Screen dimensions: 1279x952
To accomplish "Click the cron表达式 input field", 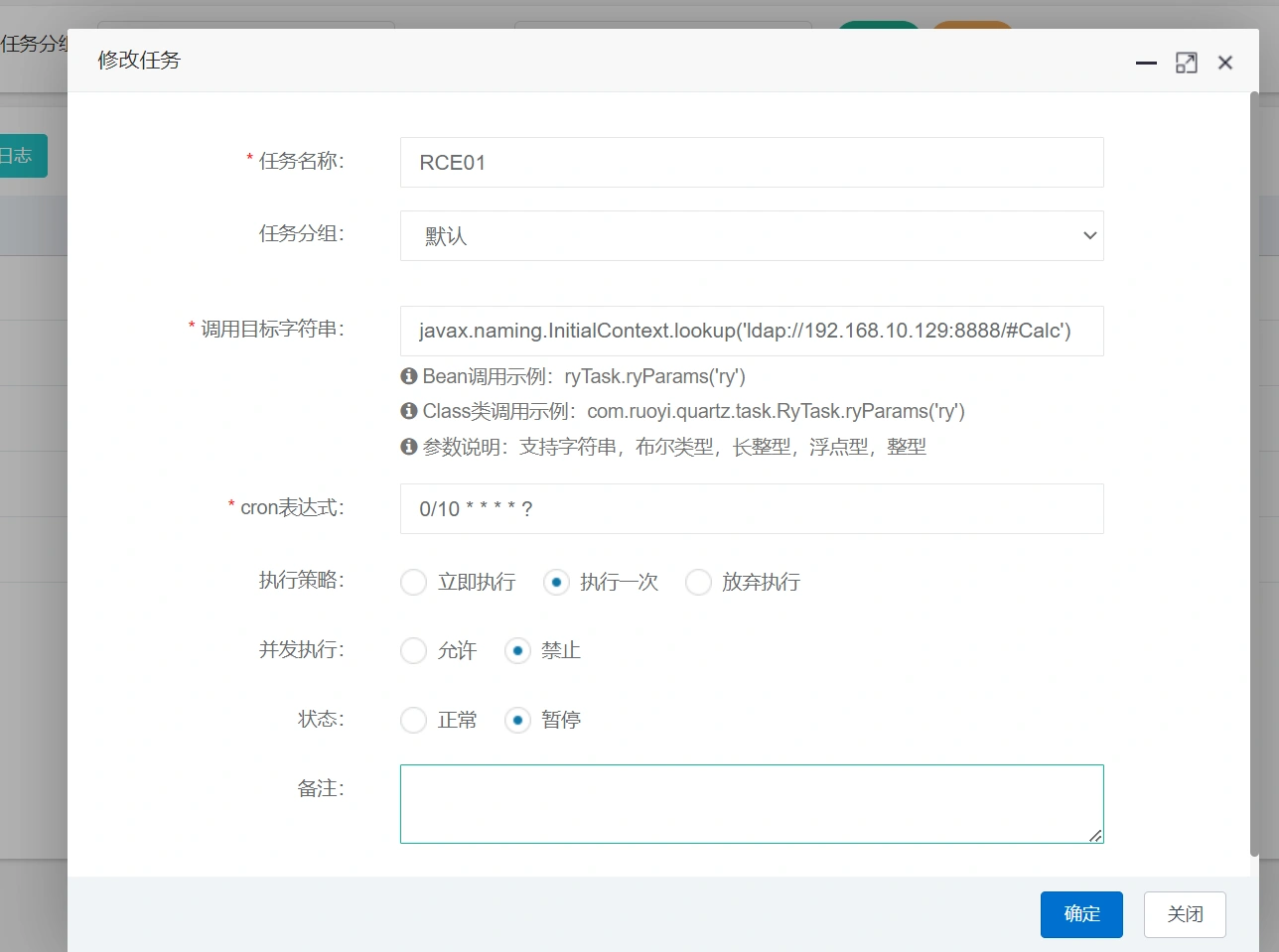I will (751, 509).
